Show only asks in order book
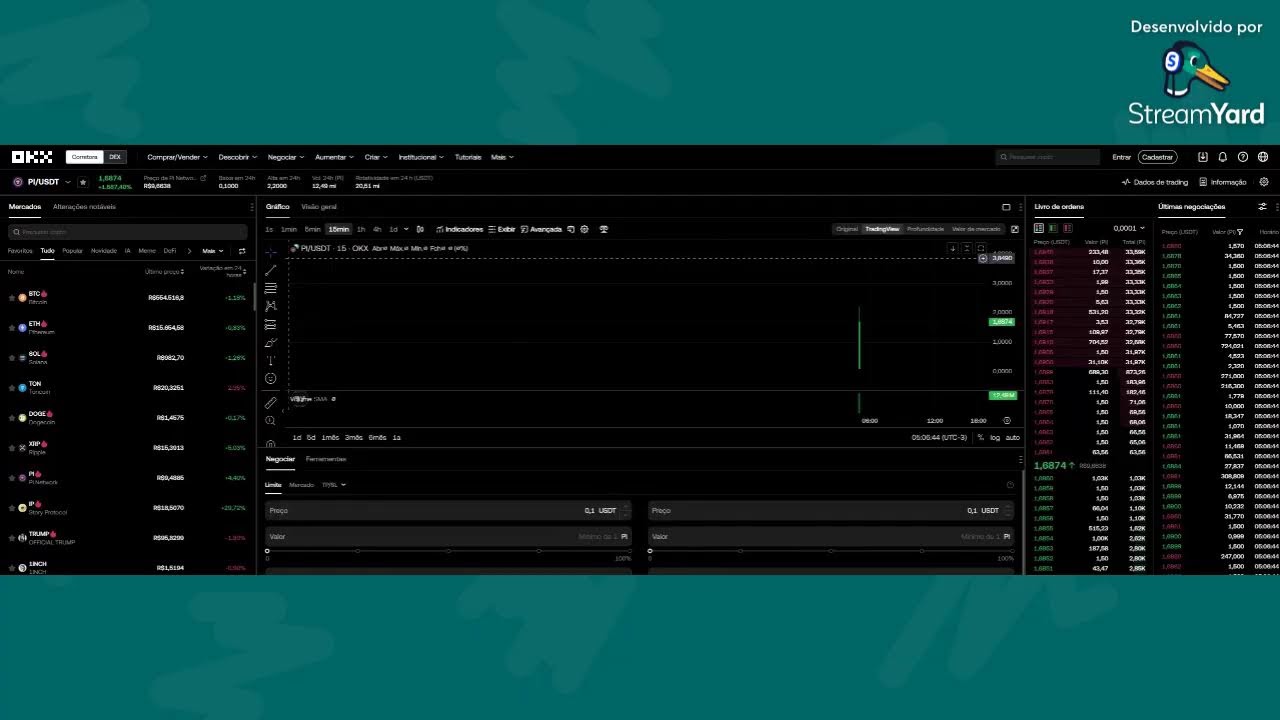This screenshot has height=720, width=1280. tap(1067, 228)
